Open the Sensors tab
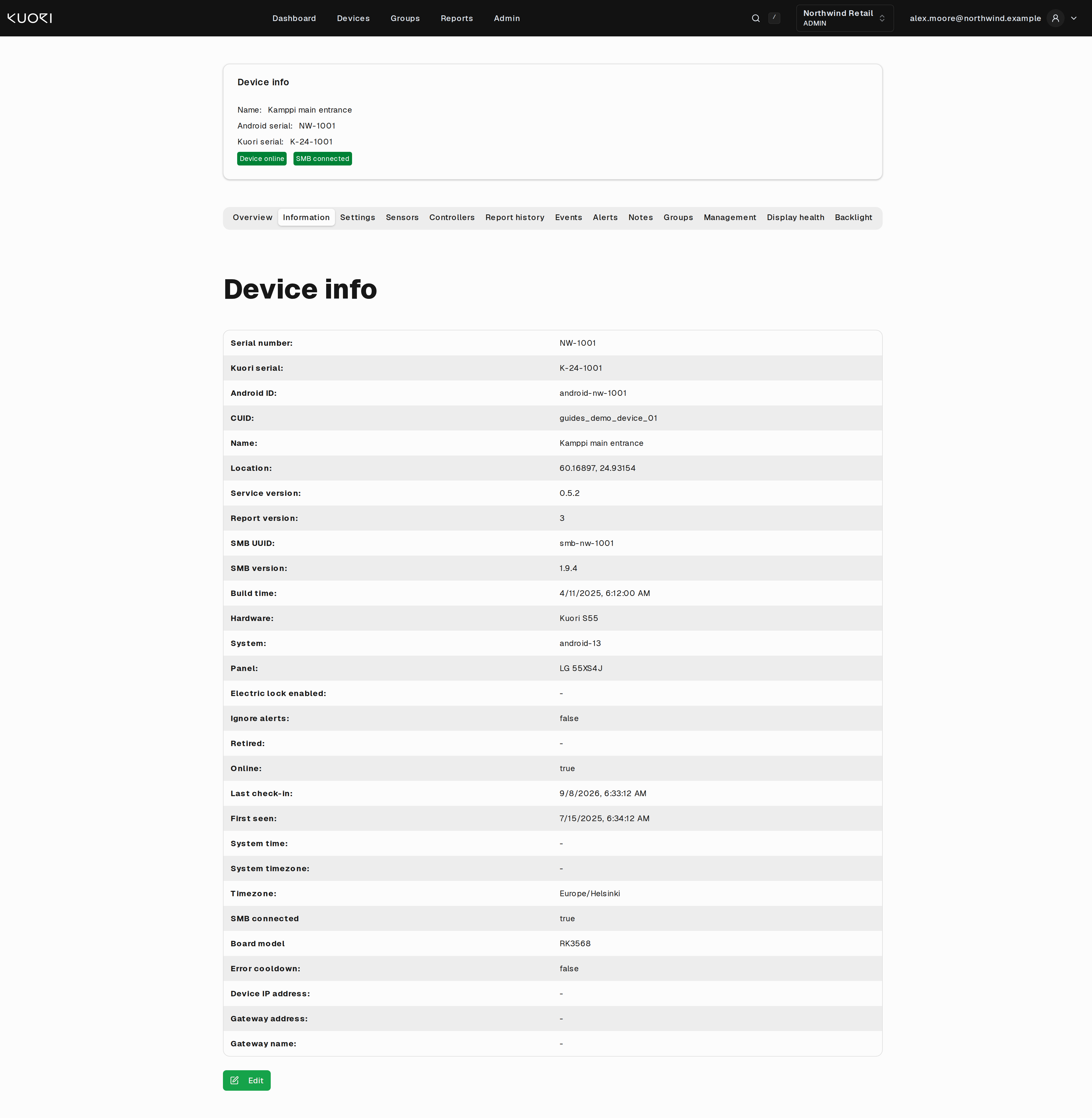The image size is (1092, 1118). [402, 218]
